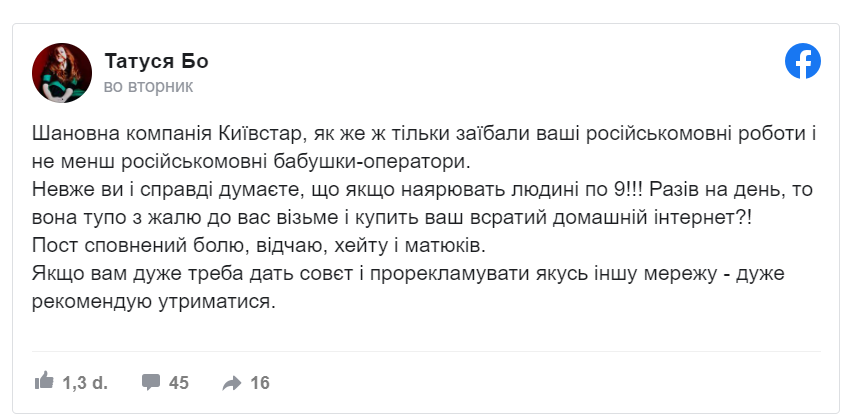Screen dimensions: 856x414
Task: Click the speech bubble comment icon
Action: click(x=151, y=381)
